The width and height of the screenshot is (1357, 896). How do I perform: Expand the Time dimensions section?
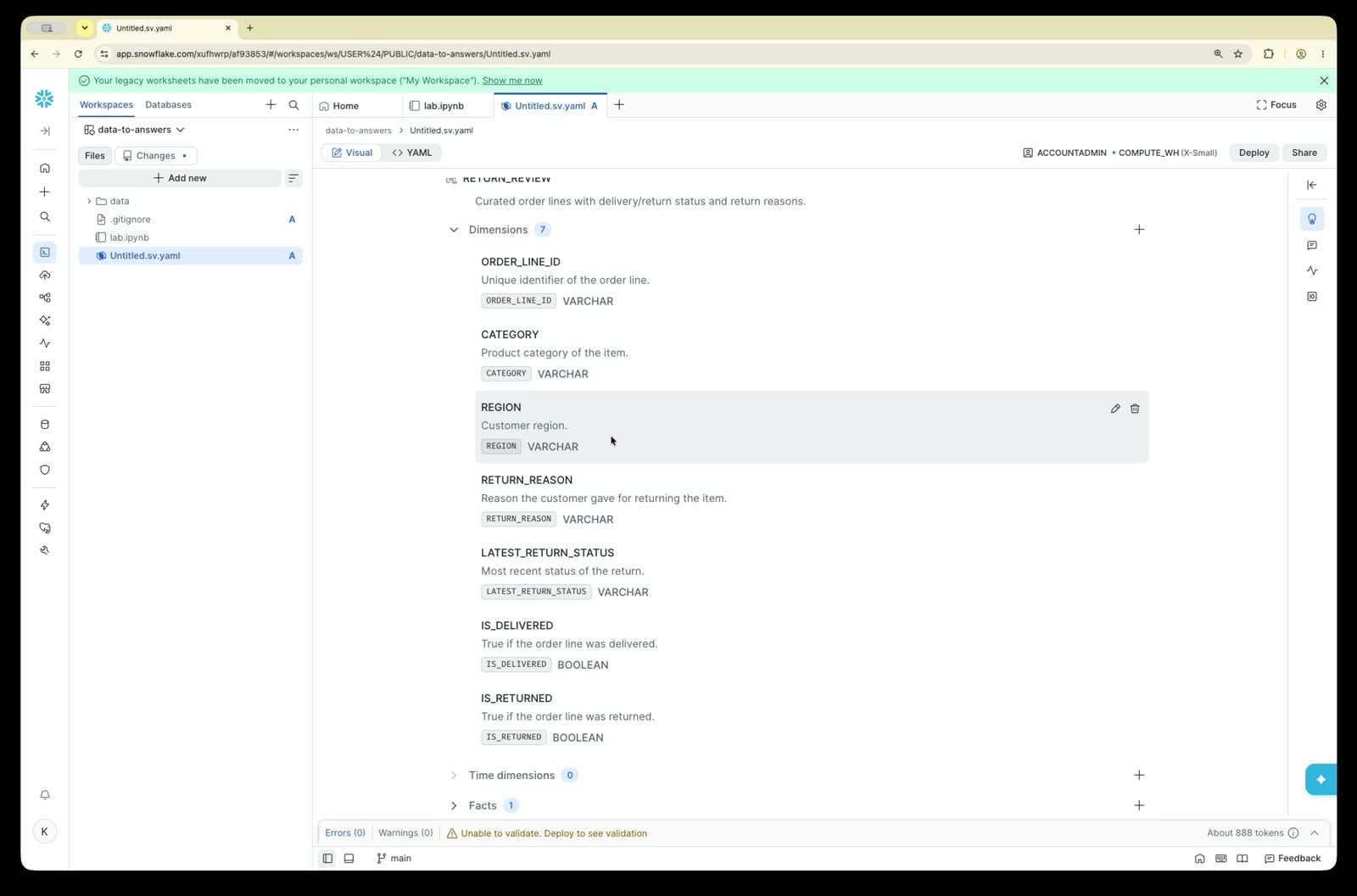point(454,775)
